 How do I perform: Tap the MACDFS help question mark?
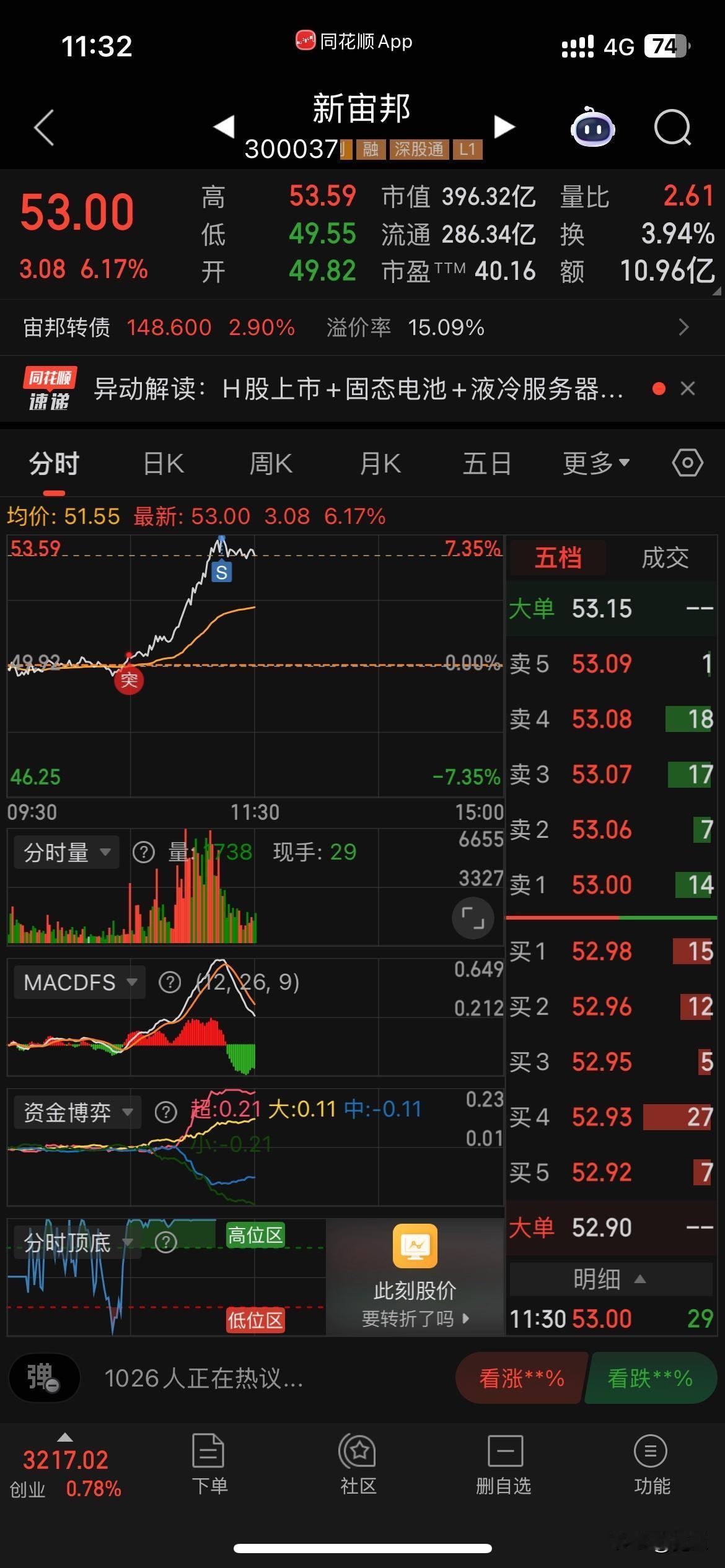(170, 982)
